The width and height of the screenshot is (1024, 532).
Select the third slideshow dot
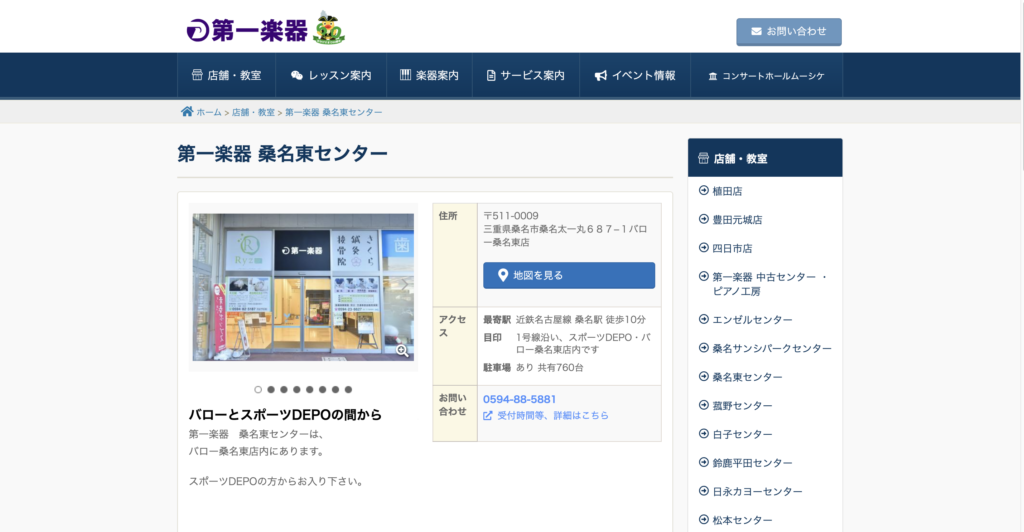(283, 390)
